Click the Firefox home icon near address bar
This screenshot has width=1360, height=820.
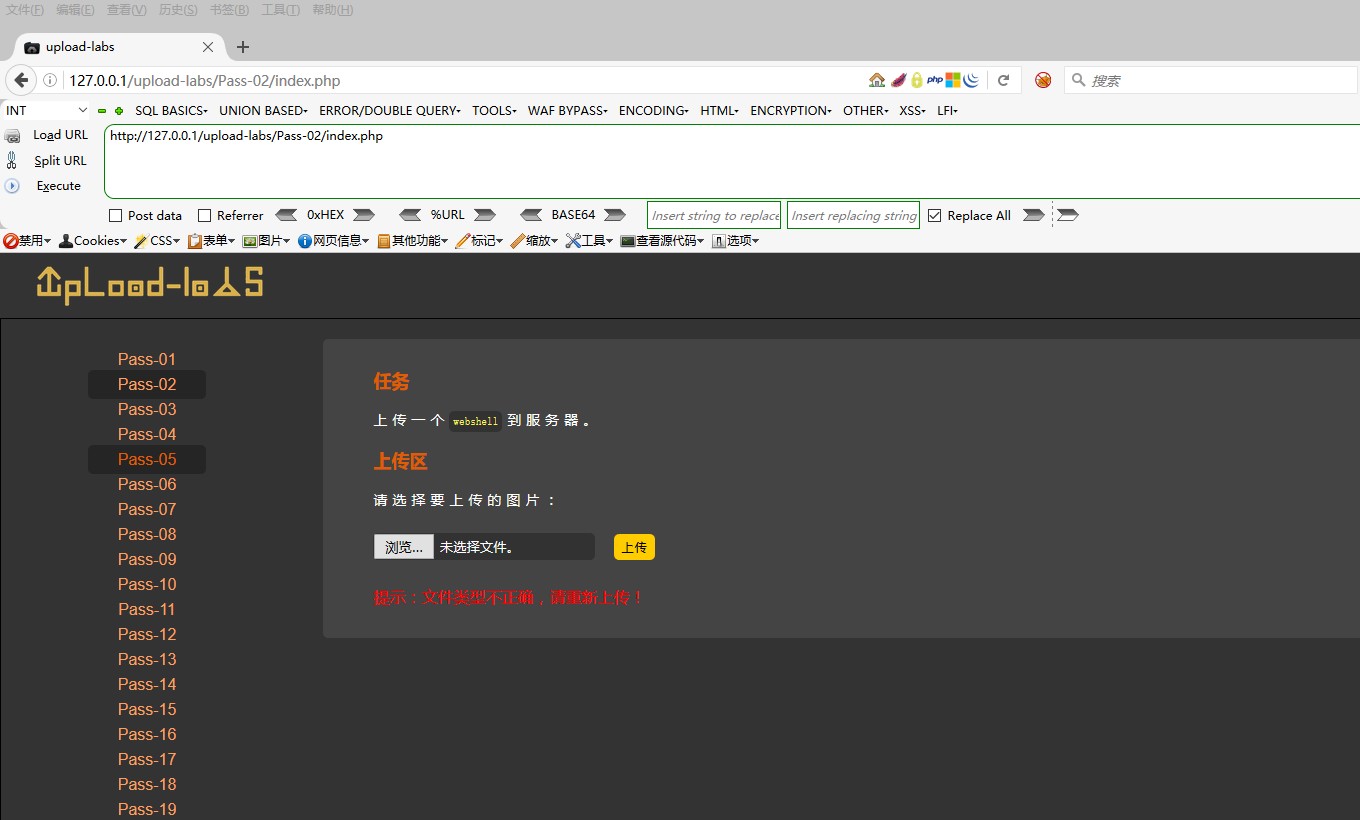coord(874,80)
